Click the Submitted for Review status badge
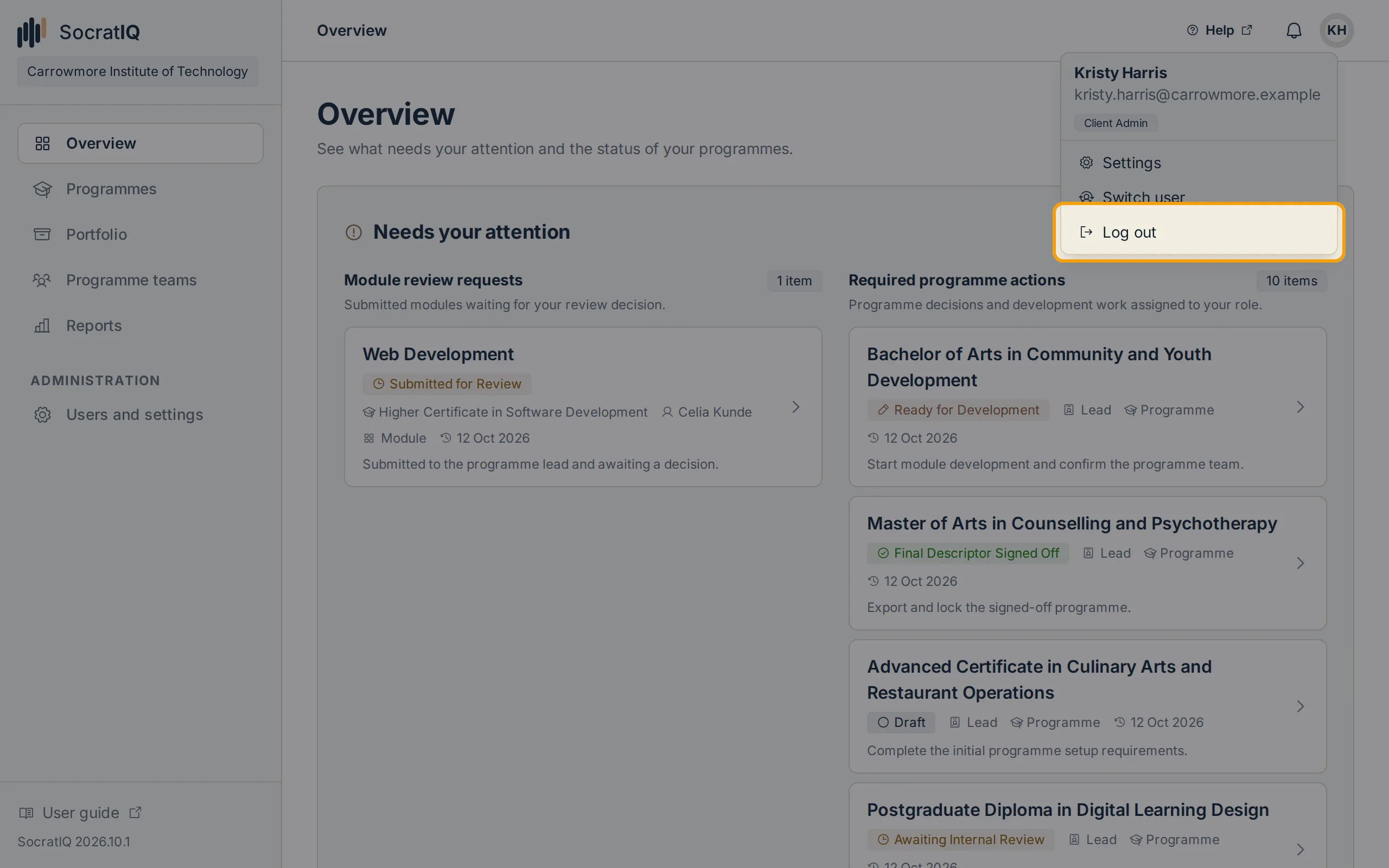1389x868 pixels. [x=447, y=384]
